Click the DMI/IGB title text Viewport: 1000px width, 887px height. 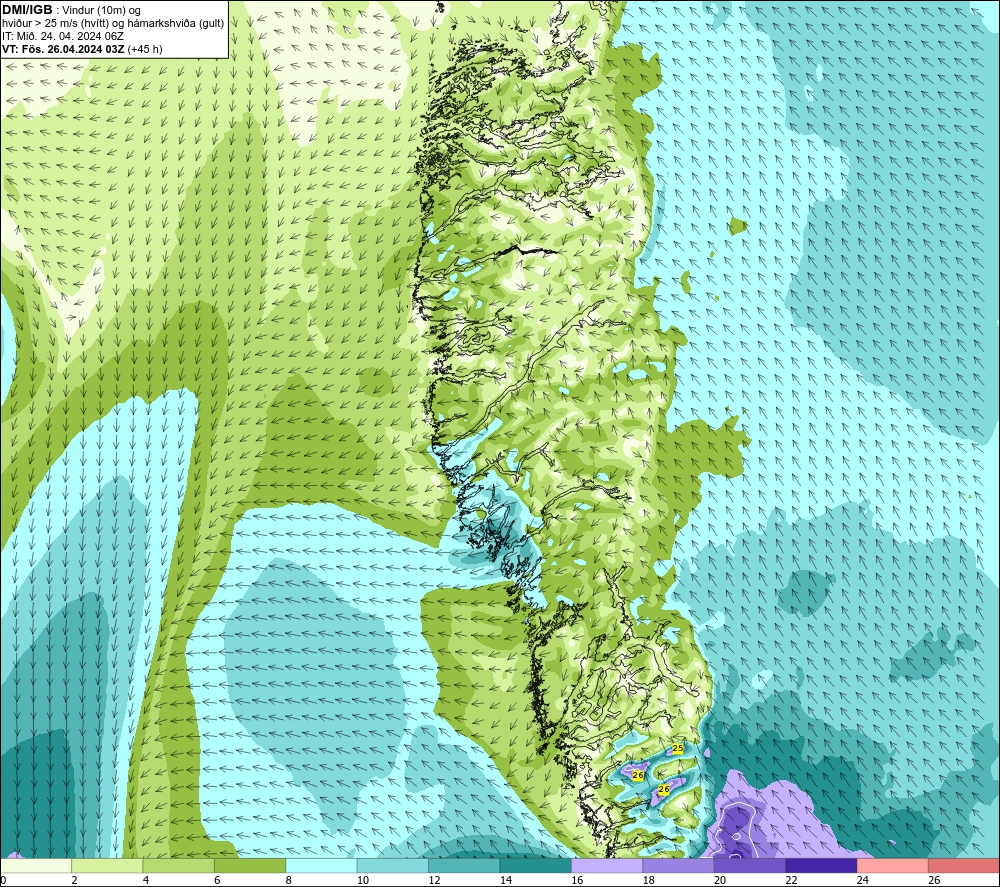[27, 10]
